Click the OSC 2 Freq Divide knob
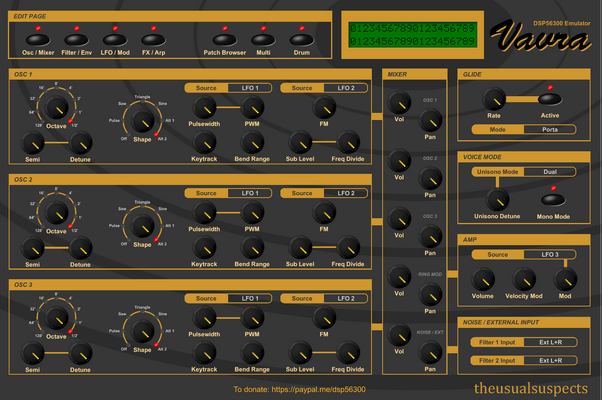 pyautogui.click(x=348, y=248)
